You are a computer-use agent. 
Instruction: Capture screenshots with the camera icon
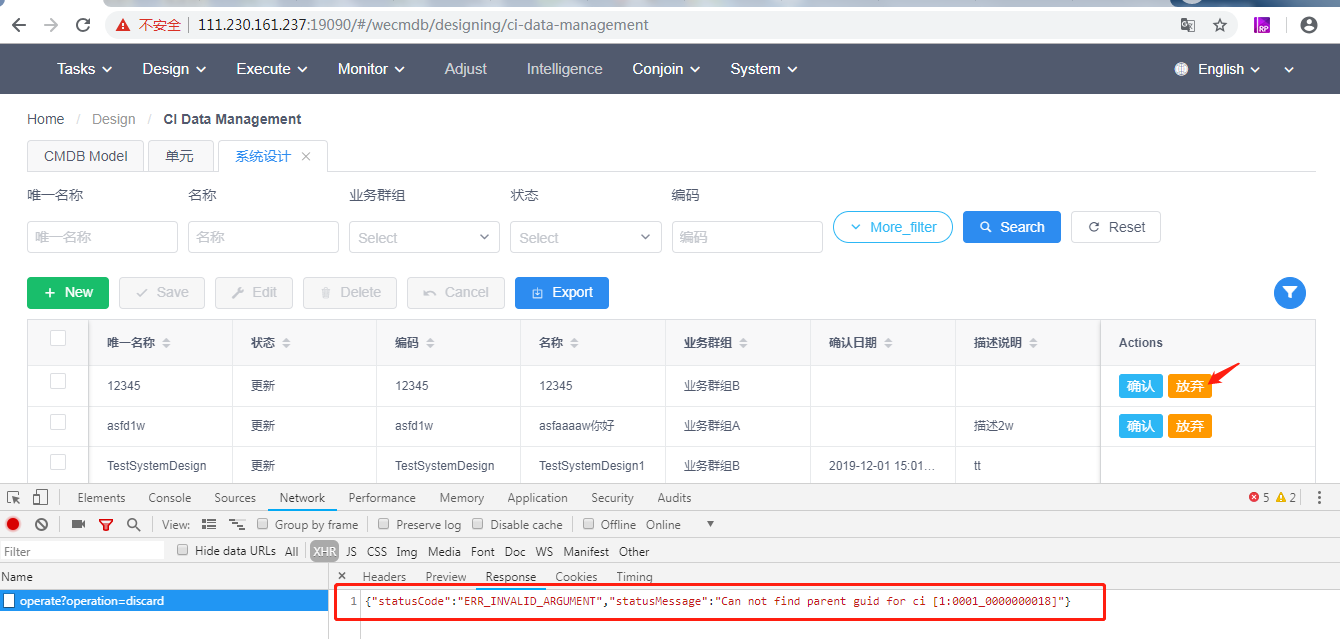[78, 524]
